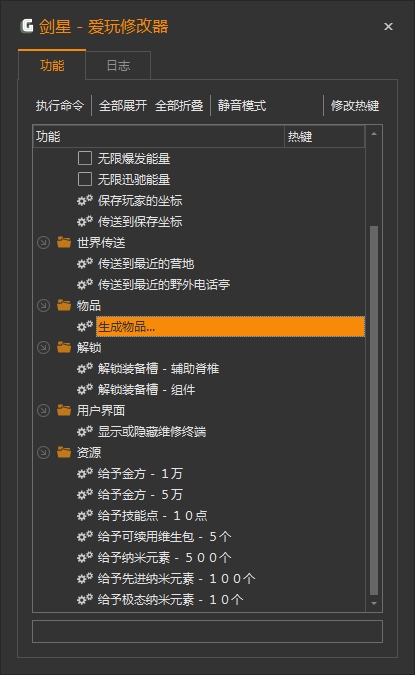Click the gear icon beside 给予金方 - 1万
Viewport: 415px width, 675px height.
[x=85, y=474]
